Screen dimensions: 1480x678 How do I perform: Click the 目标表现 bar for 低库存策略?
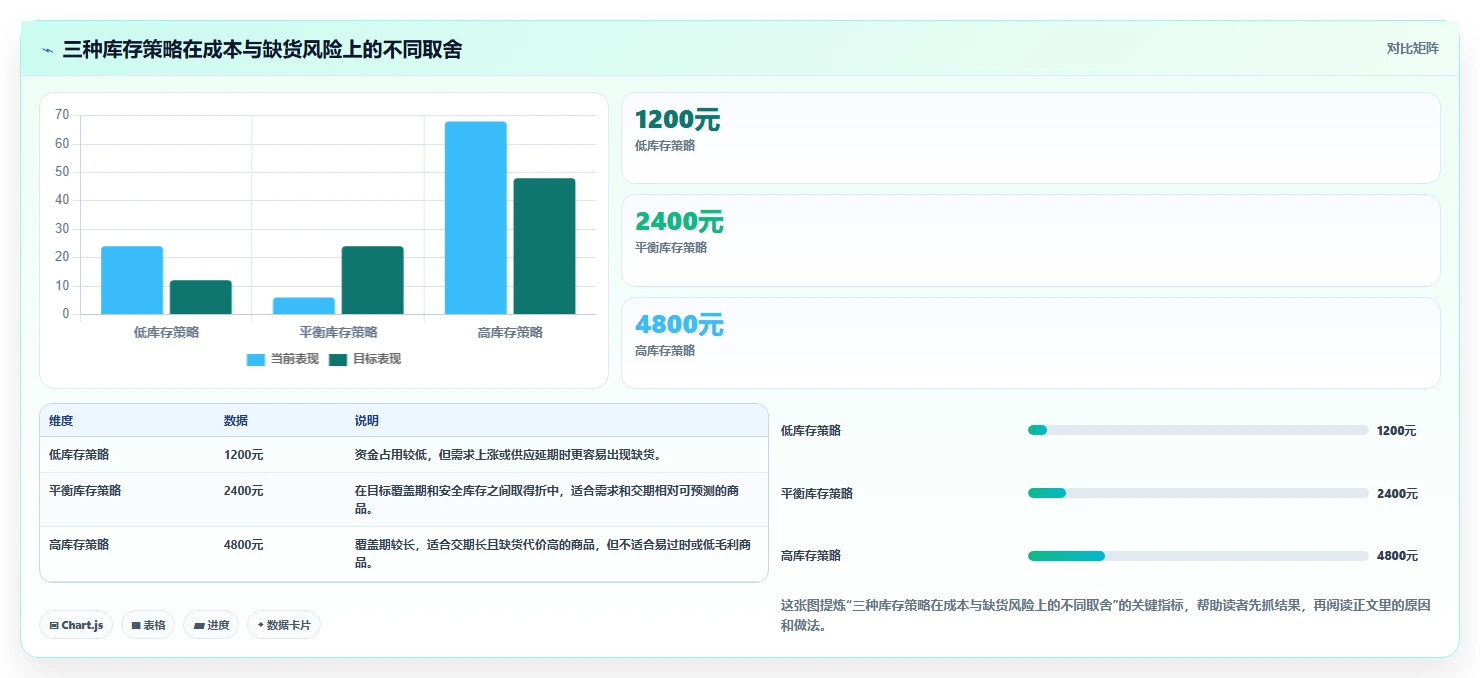tap(201, 297)
